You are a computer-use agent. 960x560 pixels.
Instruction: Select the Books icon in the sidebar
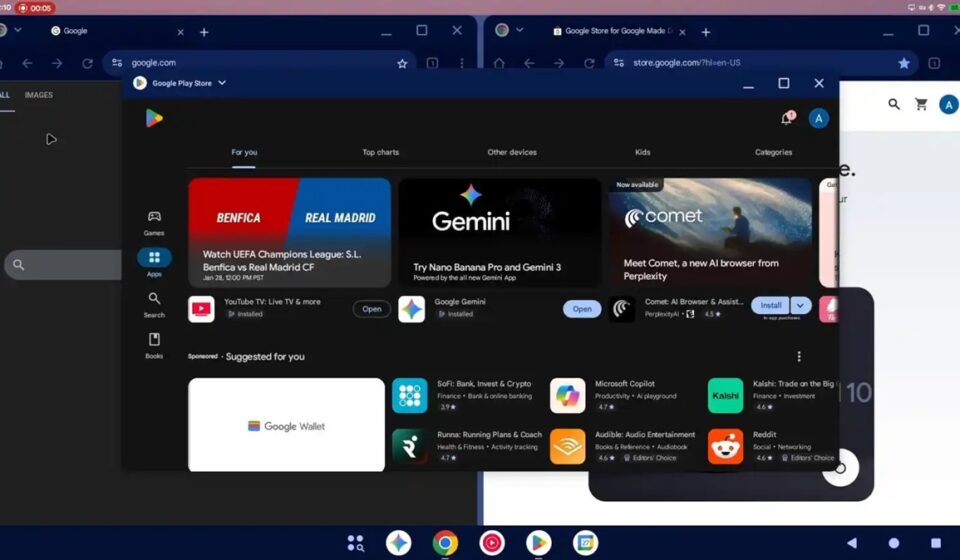coord(154,345)
